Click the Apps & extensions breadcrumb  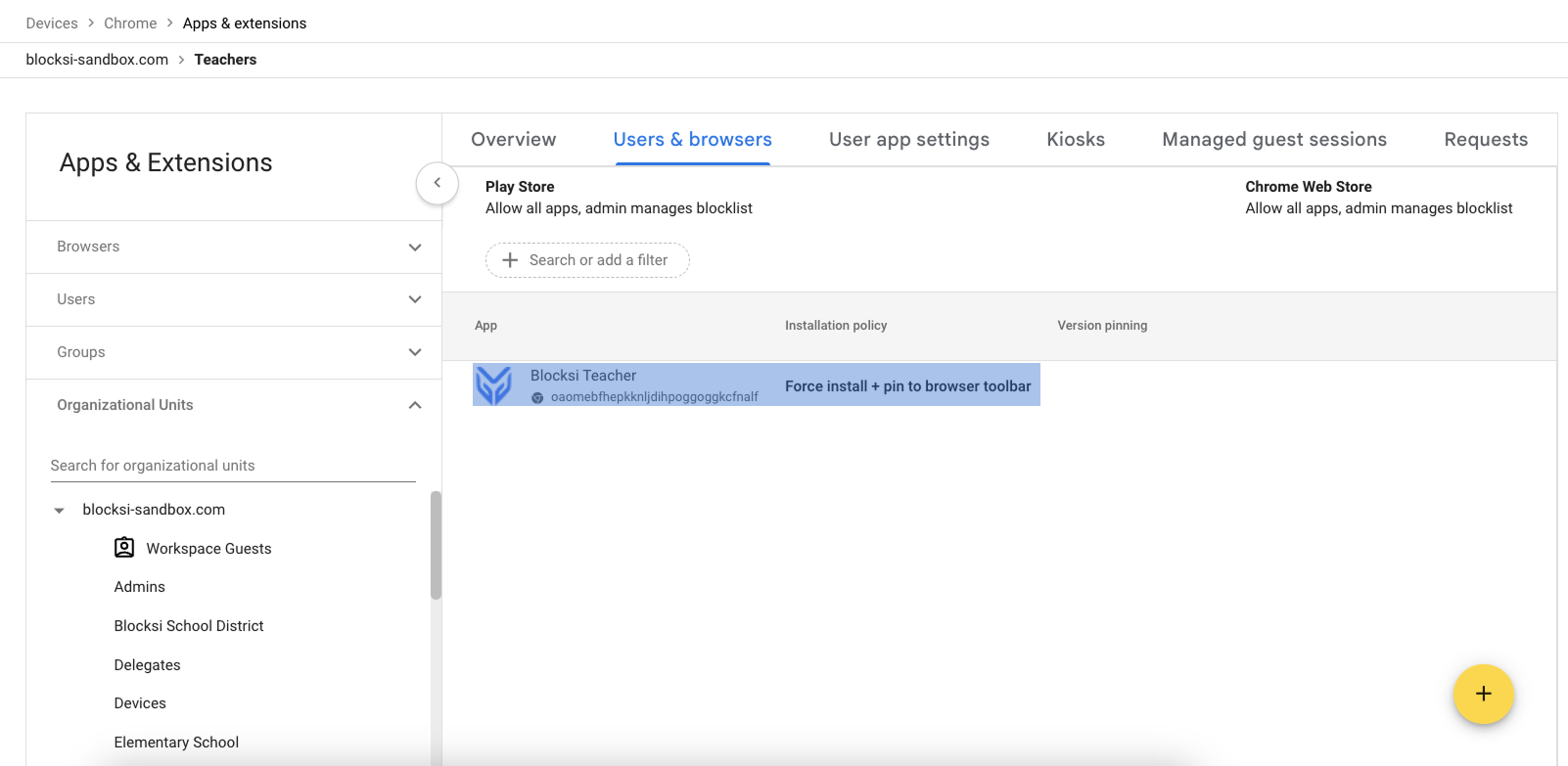(x=245, y=23)
